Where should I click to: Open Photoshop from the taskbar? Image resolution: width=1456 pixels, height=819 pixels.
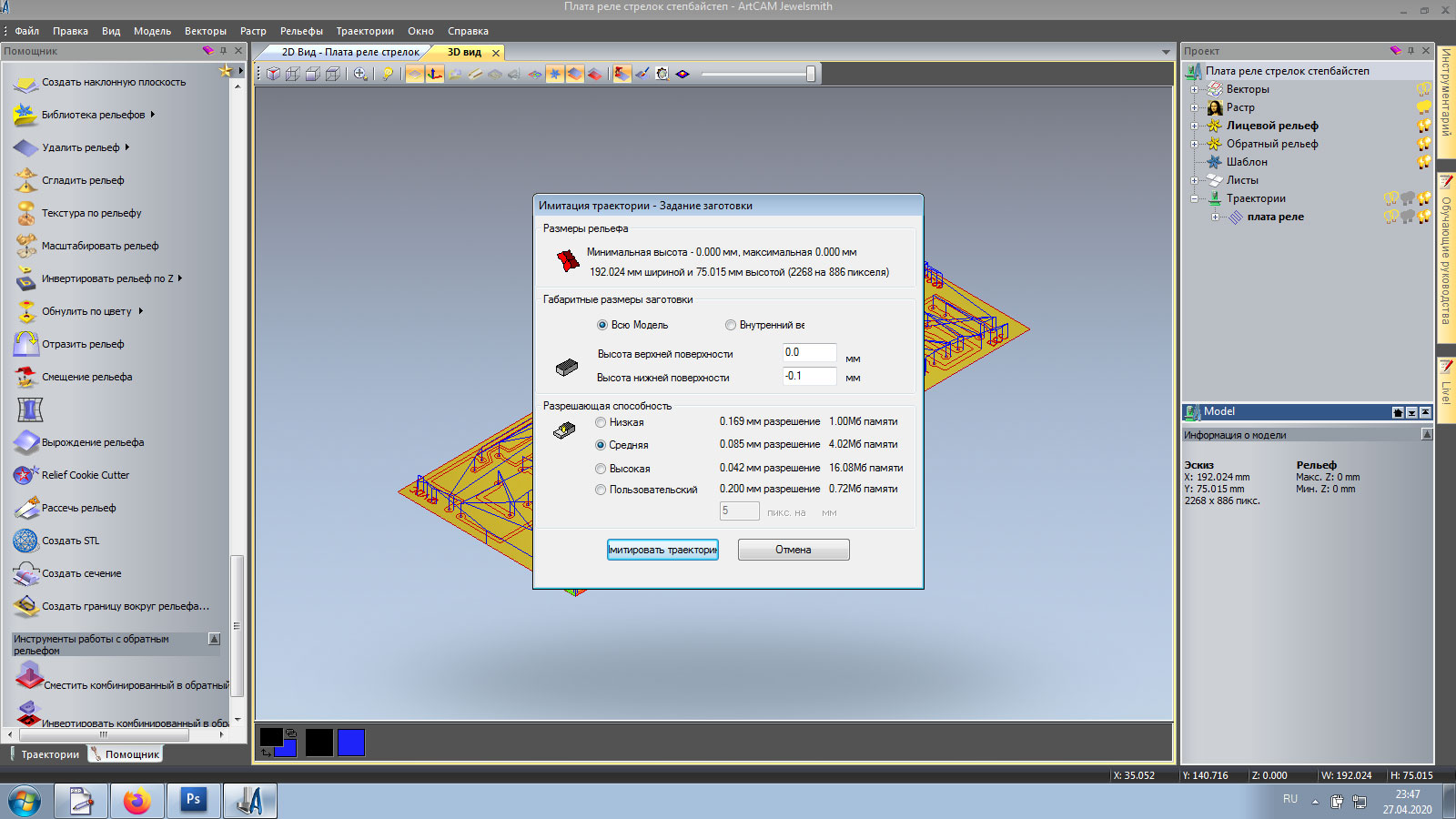[x=193, y=801]
